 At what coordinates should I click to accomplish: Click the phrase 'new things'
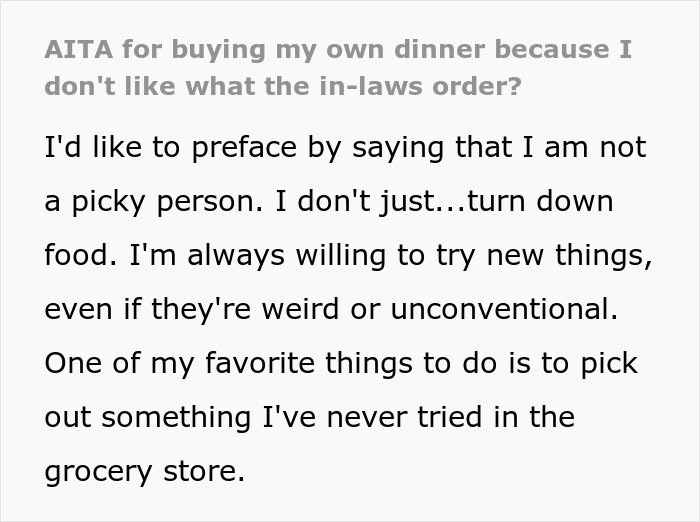point(577,255)
